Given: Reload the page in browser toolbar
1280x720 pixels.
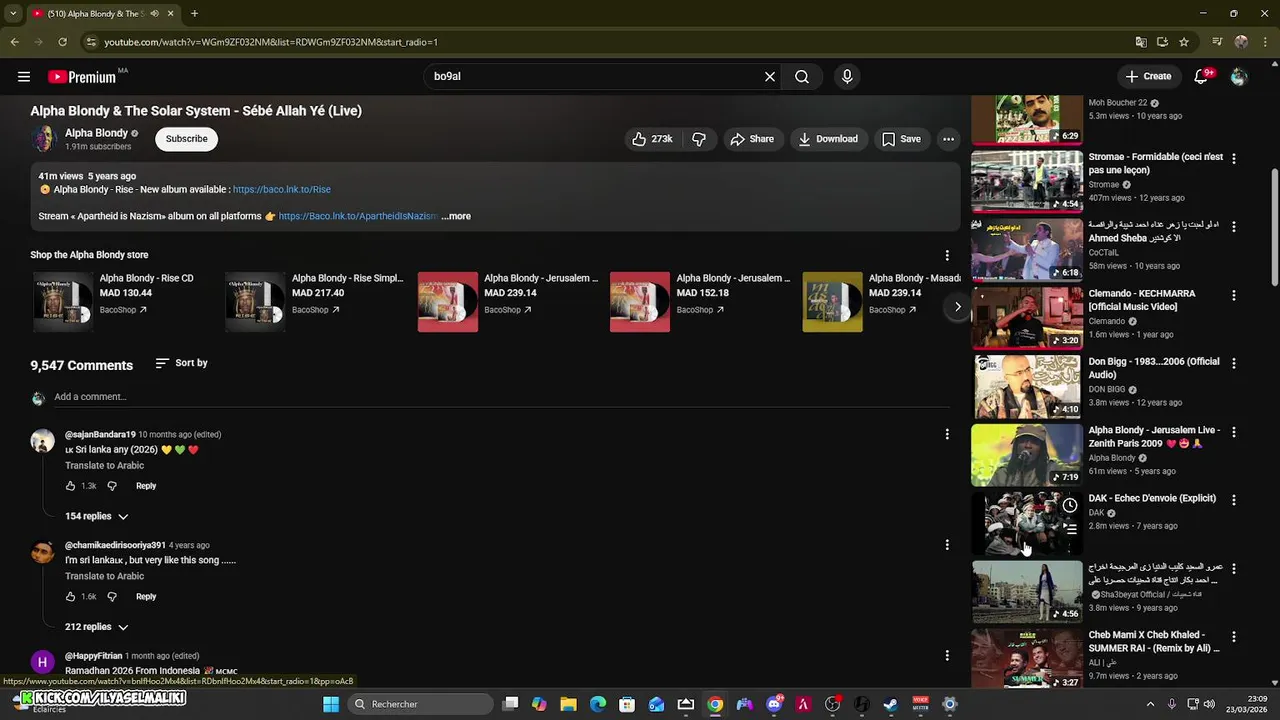Looking at the screenshot, I should coord(62,42).
